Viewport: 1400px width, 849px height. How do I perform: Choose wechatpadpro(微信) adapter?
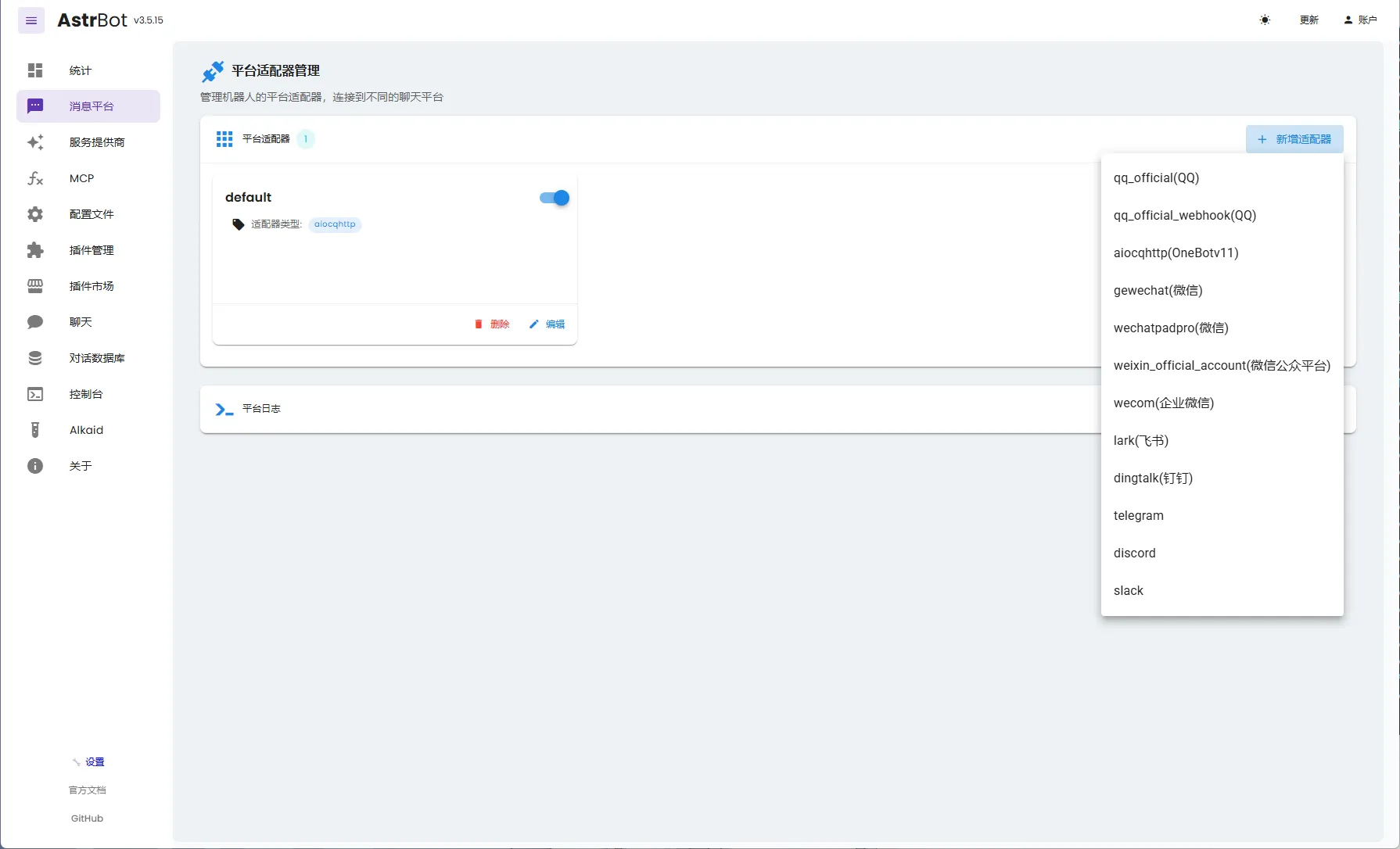[1222, 328]
